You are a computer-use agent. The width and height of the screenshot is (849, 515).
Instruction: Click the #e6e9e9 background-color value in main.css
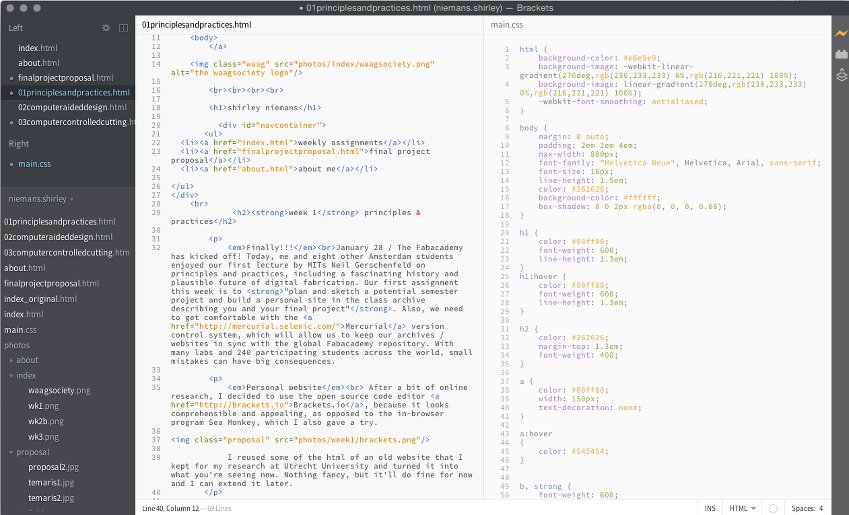click(x=639, y=57)
